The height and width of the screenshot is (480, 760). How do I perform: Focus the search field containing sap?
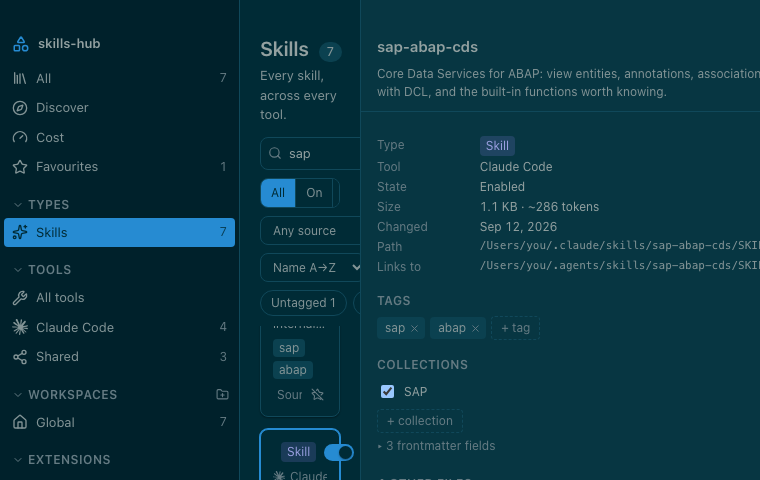310,154
